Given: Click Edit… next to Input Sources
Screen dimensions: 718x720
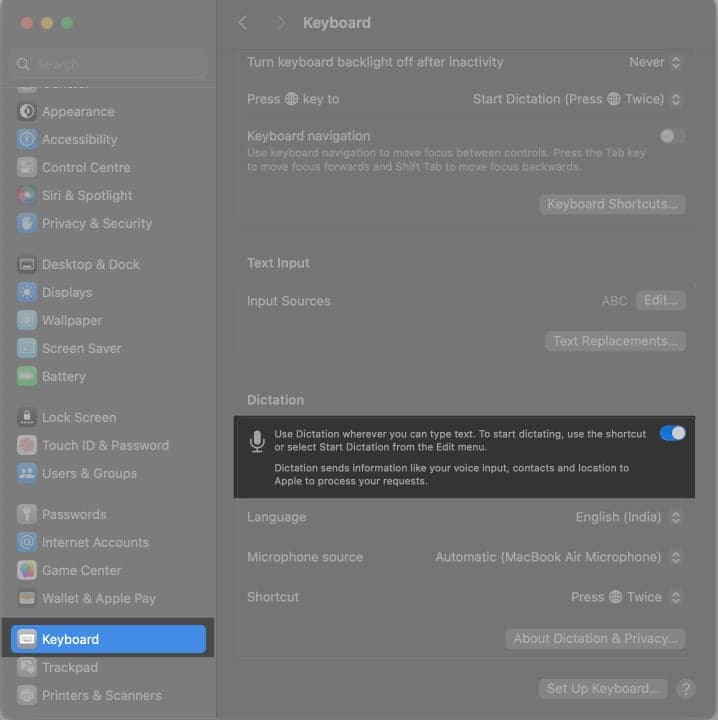Looking at the screenshot, I should point(661,300).
